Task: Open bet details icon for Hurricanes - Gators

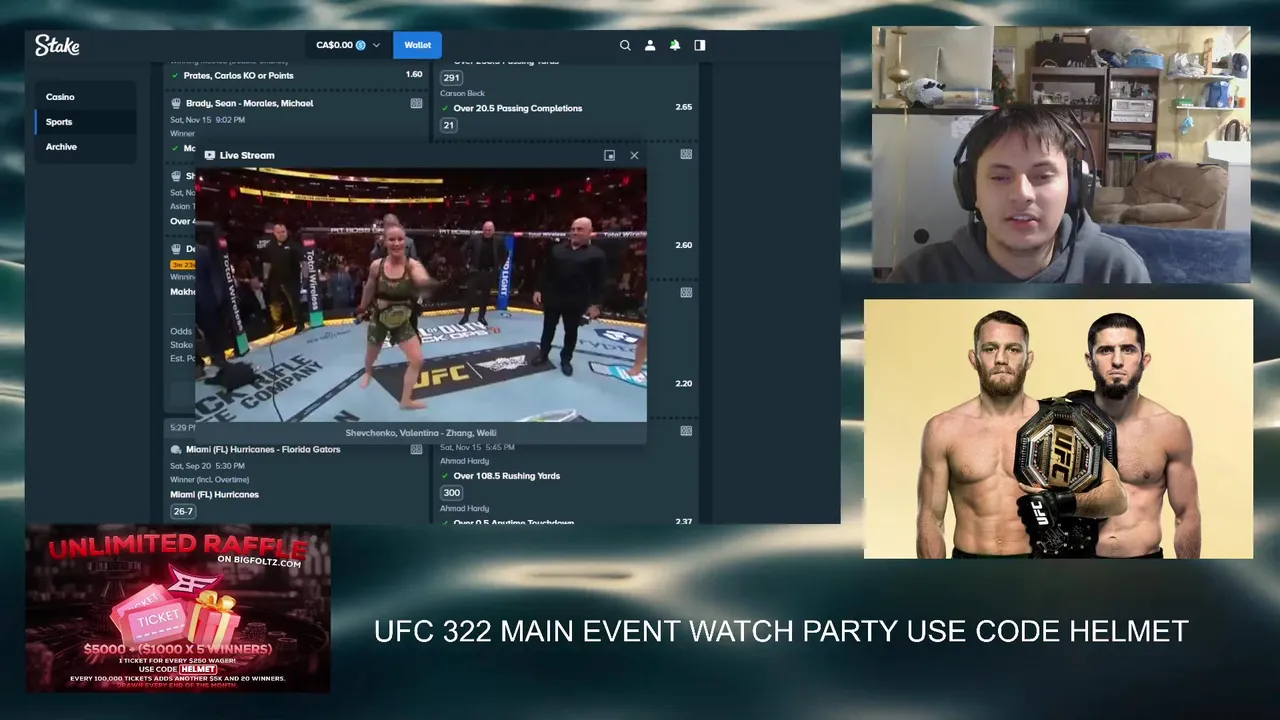Action: [x=416, y=449]
